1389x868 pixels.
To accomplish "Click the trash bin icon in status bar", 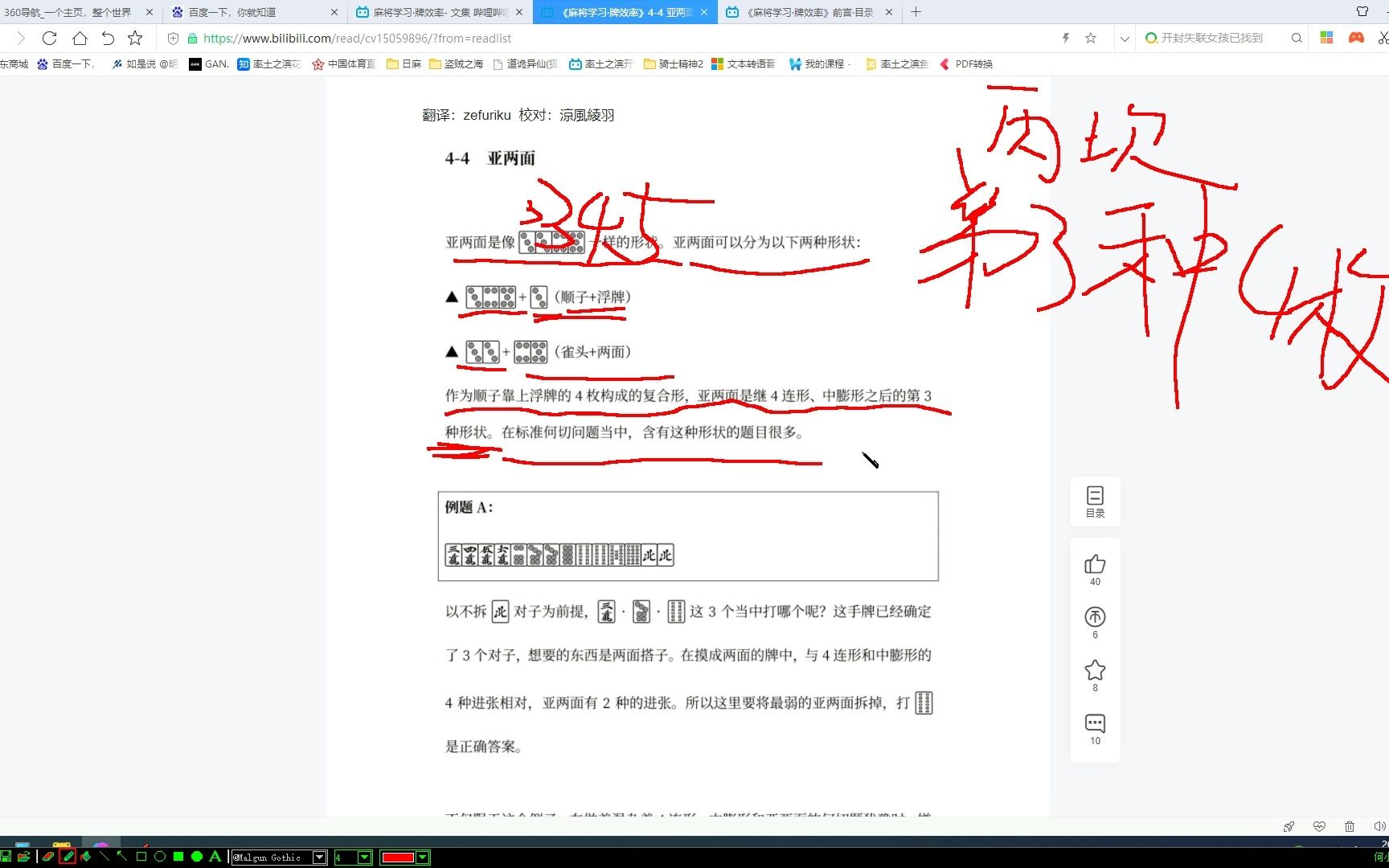I will coord(1350,826).
